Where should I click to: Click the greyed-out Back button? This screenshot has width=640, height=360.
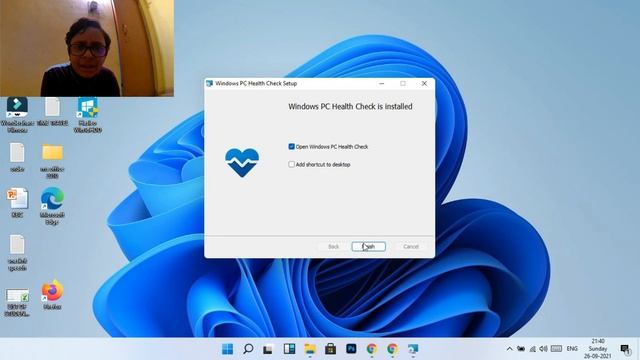click(333, 247)
